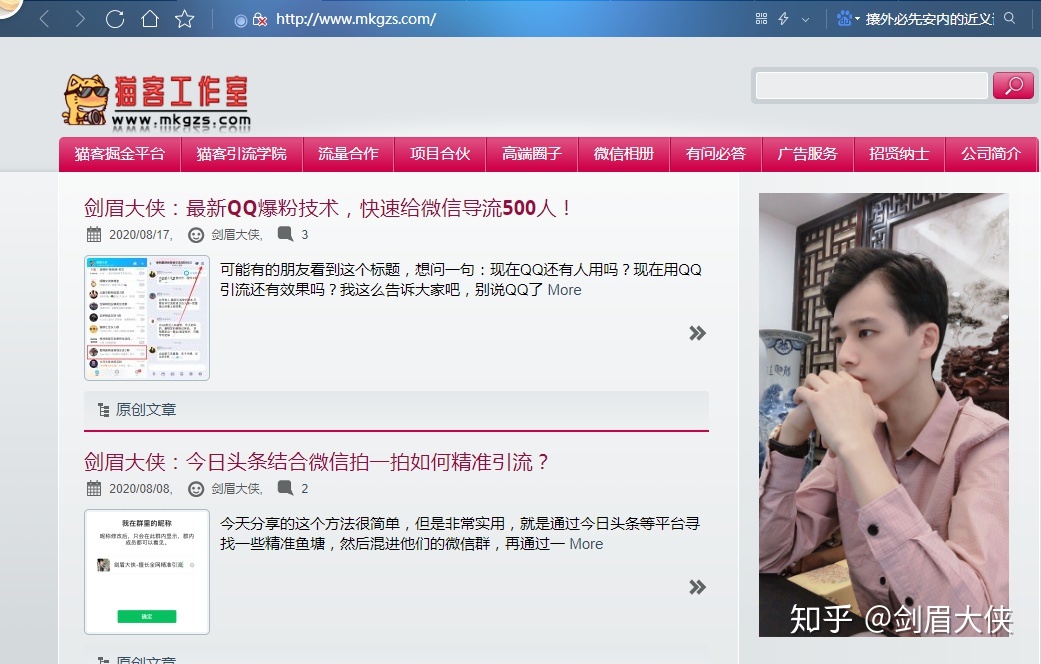Select the 招贤纳士 menu item
Screen dimensions: 1041x664
tap(900, 154)
